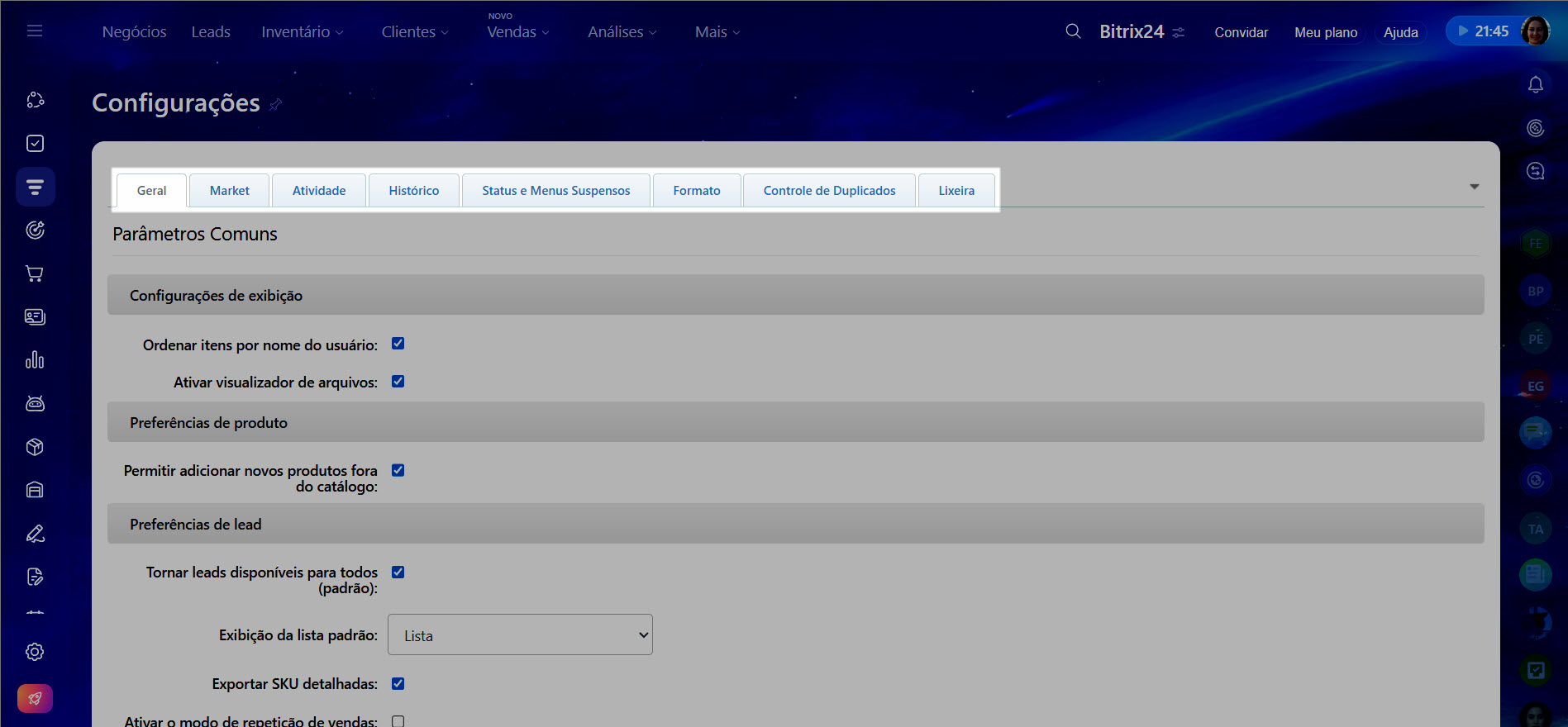Click the Convidar button
The height and width of the screenshot is (727, 1568).
1241,32
